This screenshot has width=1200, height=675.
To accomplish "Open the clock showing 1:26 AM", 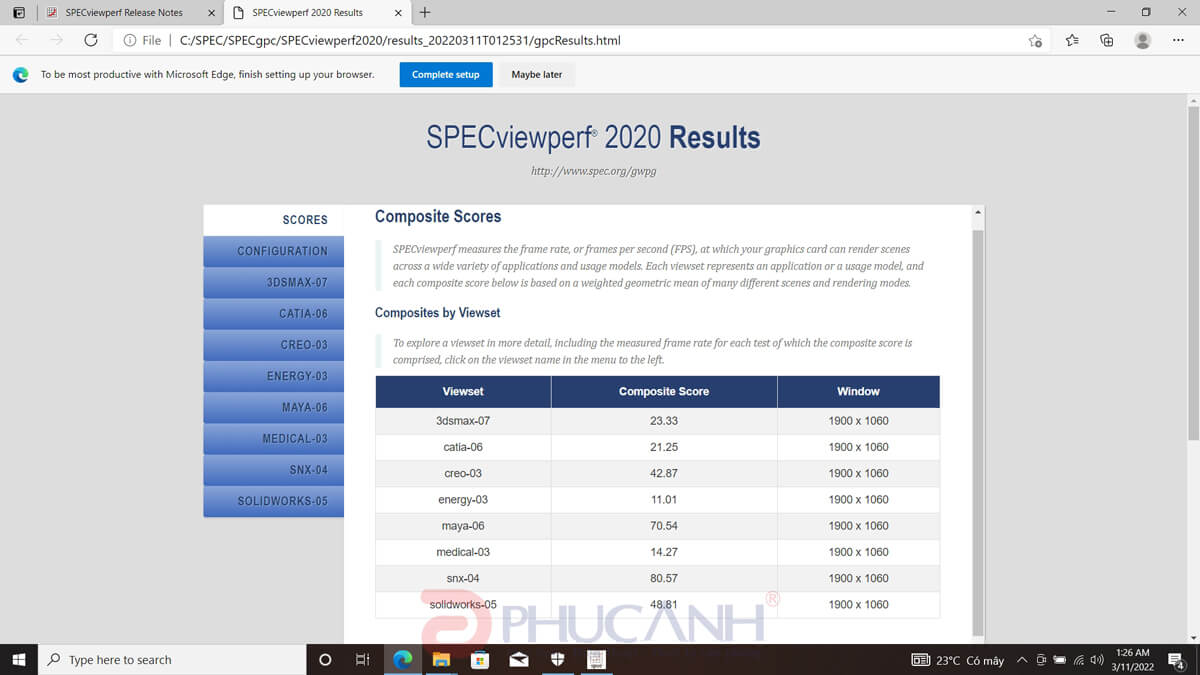I will coord(1132,660).
